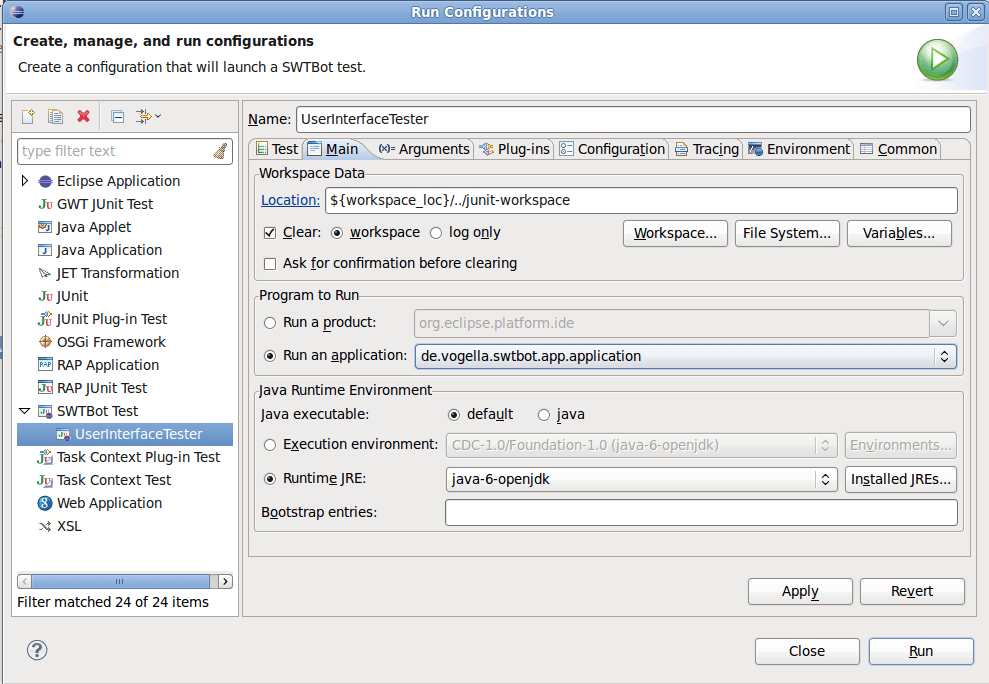Click the Variables... button
This screenshot has width=989, height=684.
pyautogui.click(x=899, y=233)
